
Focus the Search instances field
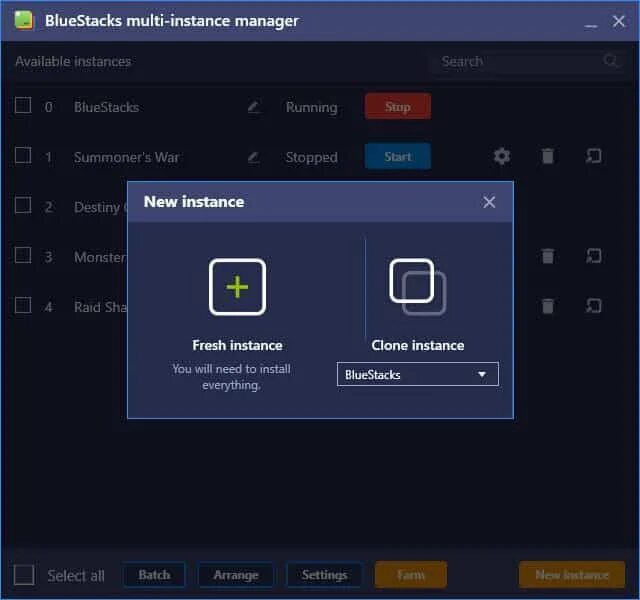pyautogui.click(x=527, y=61)
